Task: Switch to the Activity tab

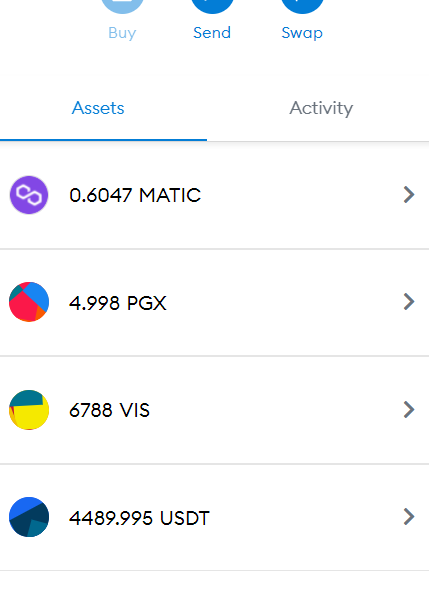Action: click(x=321, y=108)
